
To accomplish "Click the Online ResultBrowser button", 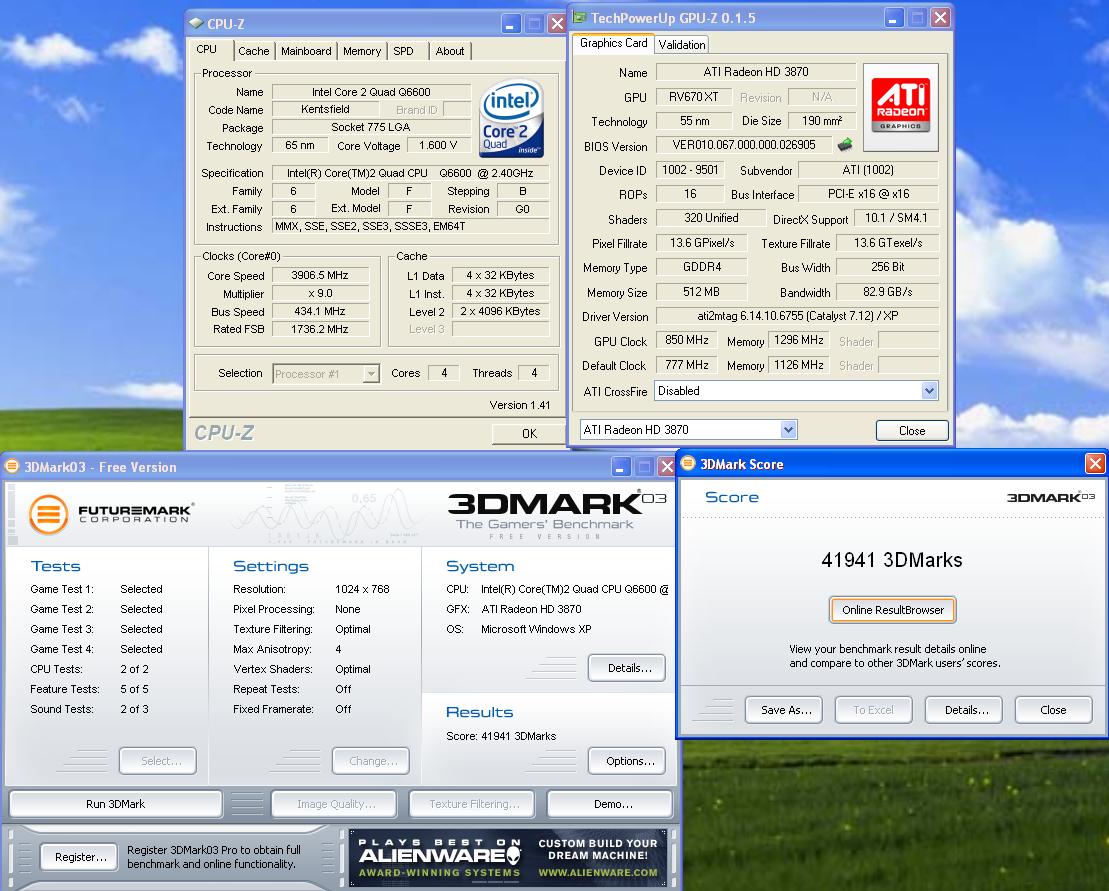I will click(893, 610).
